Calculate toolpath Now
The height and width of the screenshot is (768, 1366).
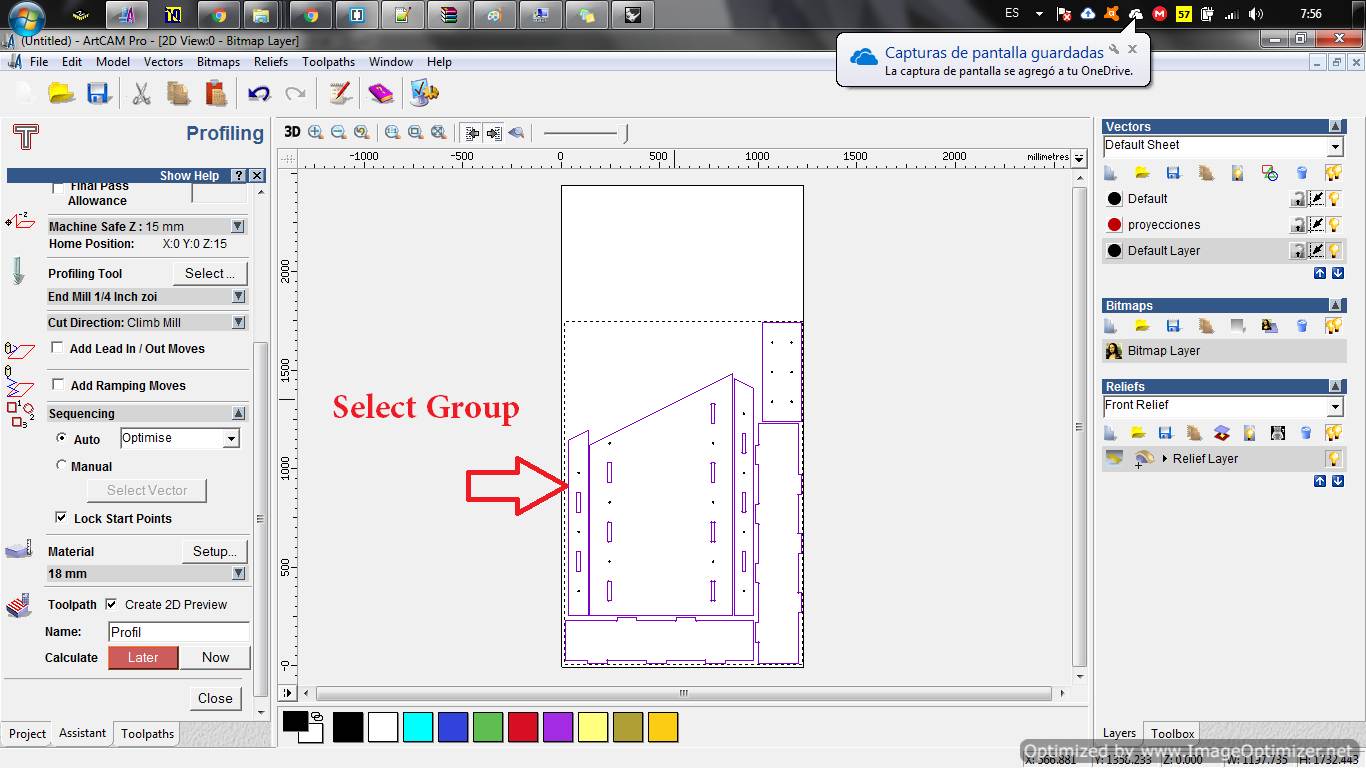point(215,658)
